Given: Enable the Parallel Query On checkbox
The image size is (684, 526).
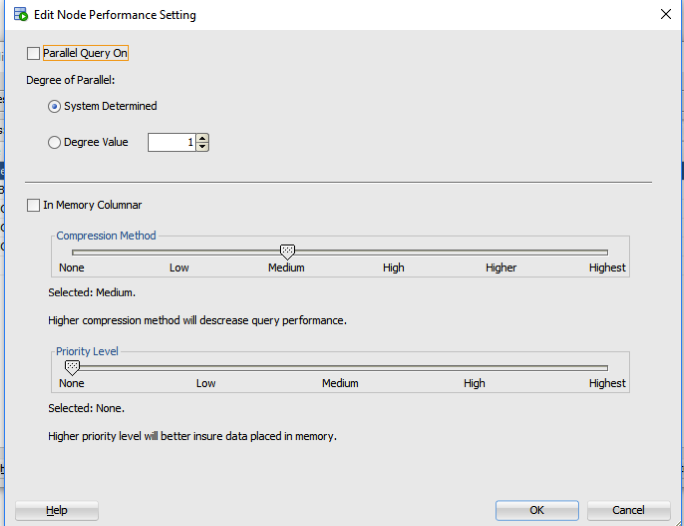Looking at the screenshot, I should tap(35, 53).
